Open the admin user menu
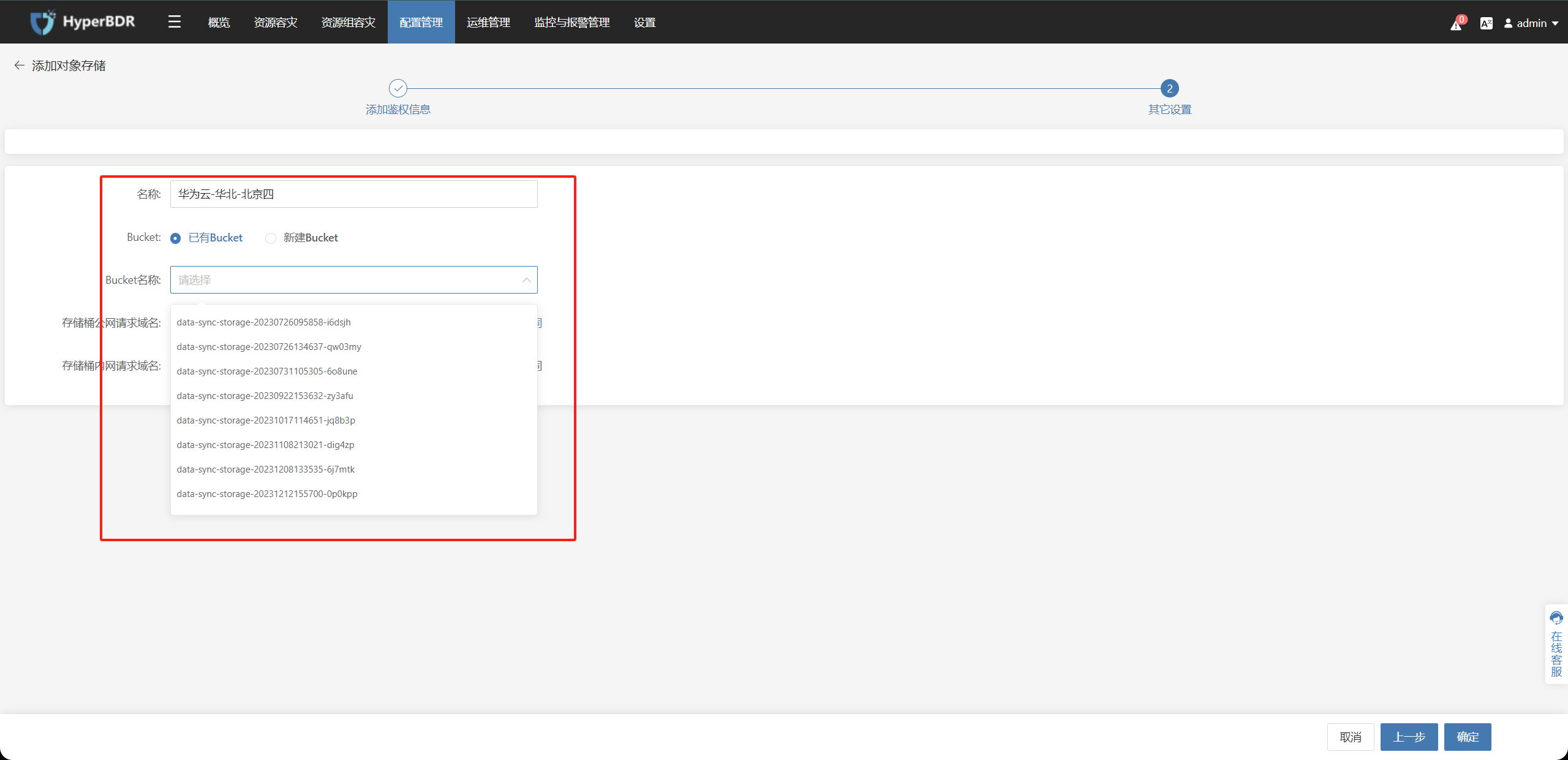 1531,23
